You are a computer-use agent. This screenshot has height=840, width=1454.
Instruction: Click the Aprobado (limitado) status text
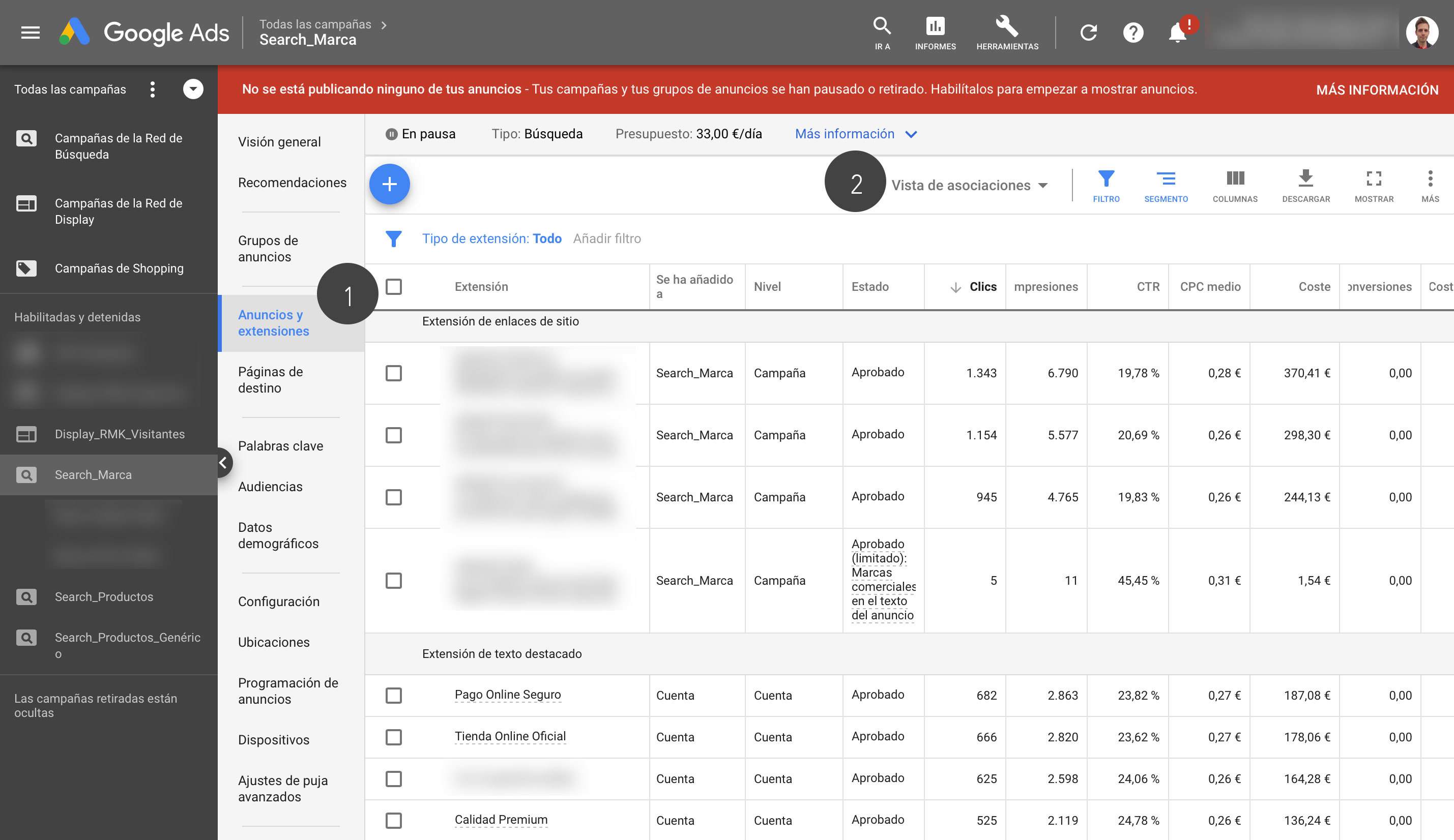(x=883, y=580)
